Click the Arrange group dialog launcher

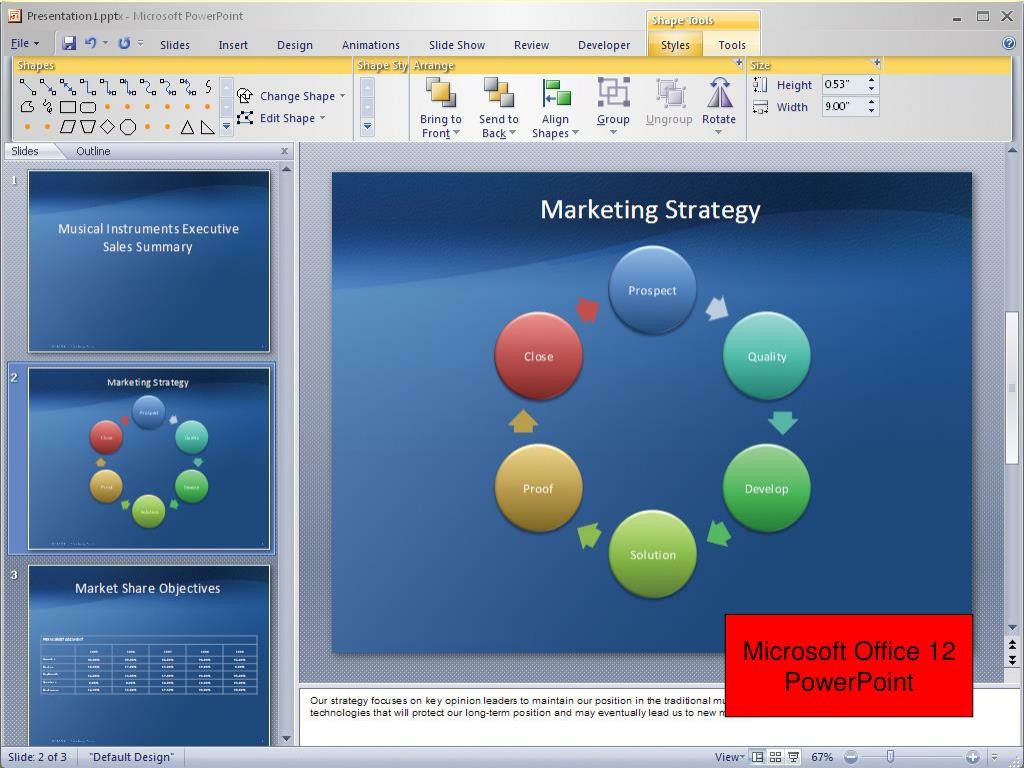[739, 63]
